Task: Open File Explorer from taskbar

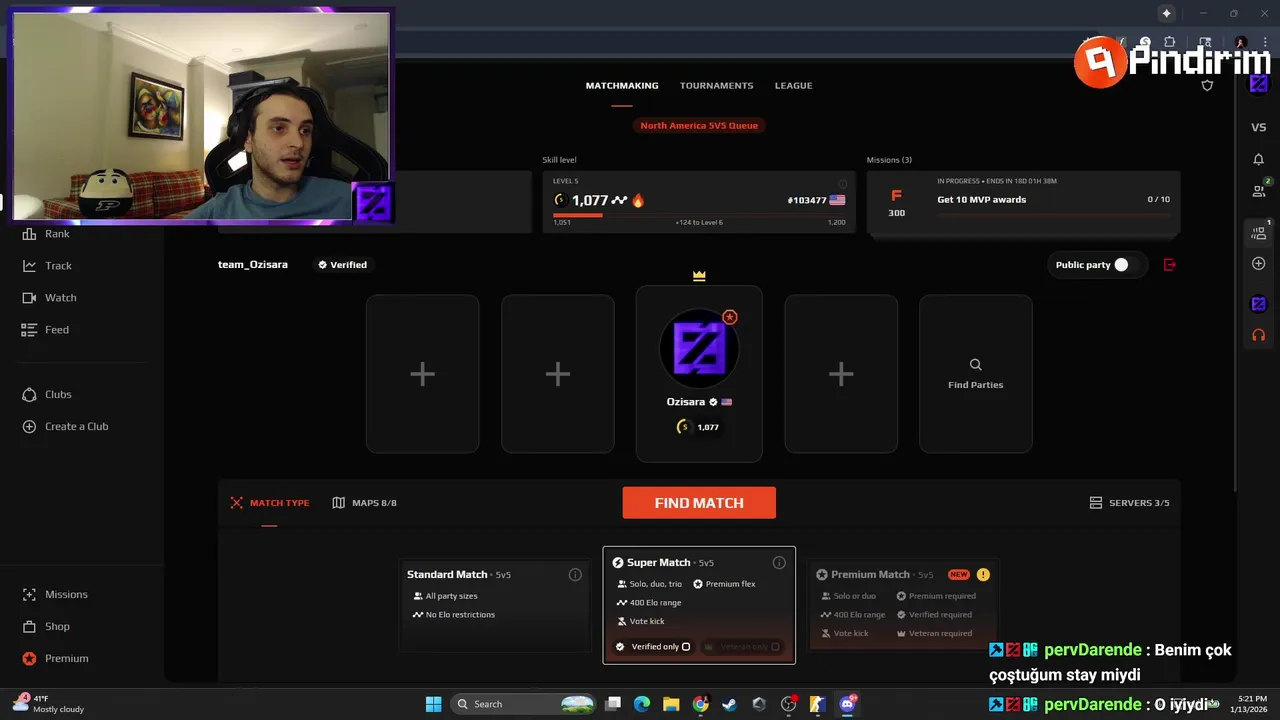Action: pyautogui.click(x=671, y=704)
